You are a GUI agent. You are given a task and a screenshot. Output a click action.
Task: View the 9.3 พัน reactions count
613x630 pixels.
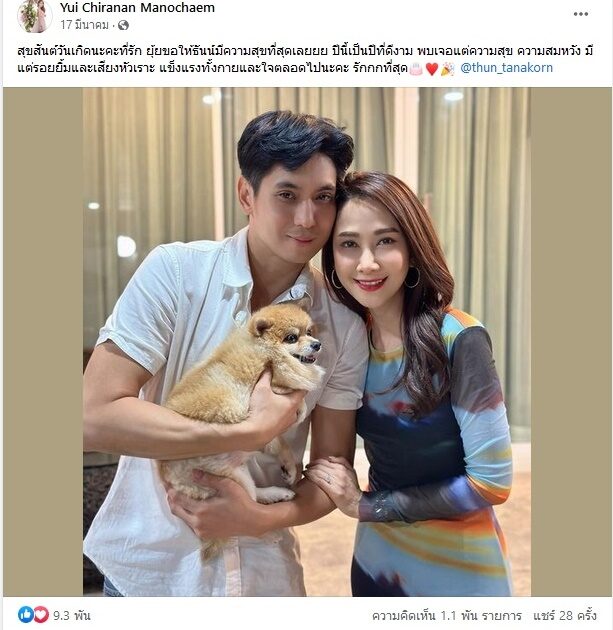point(72,615)
